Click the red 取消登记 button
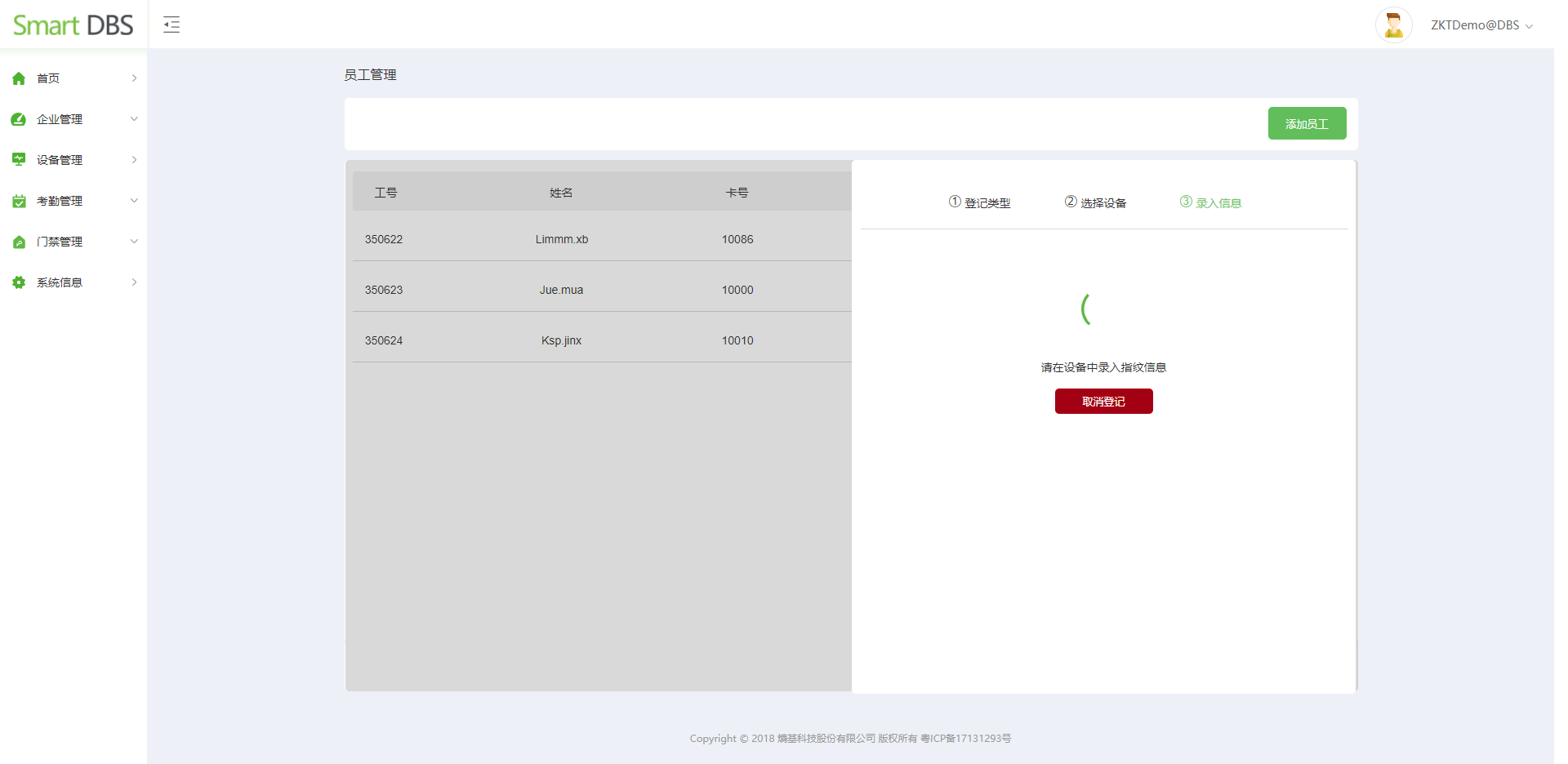The width and height of the screenshot is (1568, 764). point(1103,402)
